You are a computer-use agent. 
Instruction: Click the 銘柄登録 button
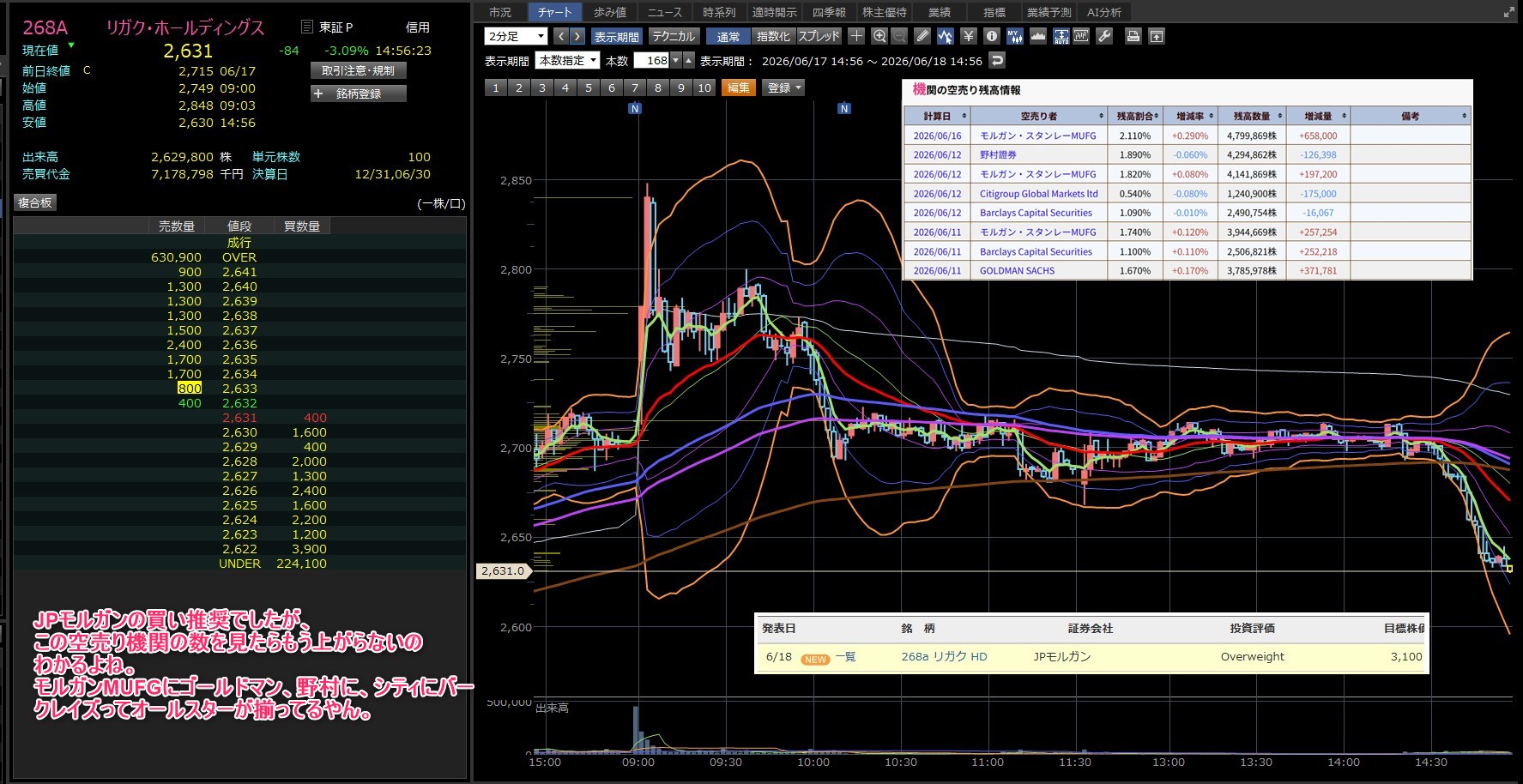point(359,93)
